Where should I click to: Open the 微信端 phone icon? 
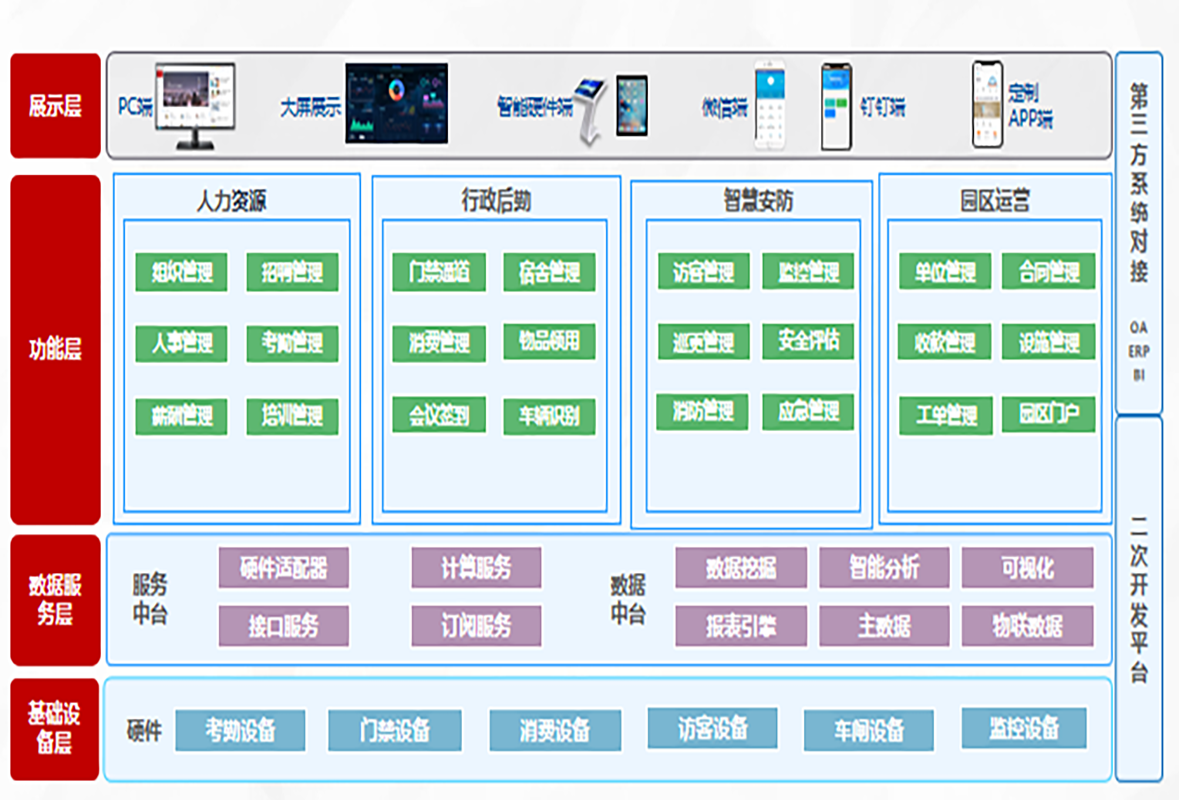768,103
